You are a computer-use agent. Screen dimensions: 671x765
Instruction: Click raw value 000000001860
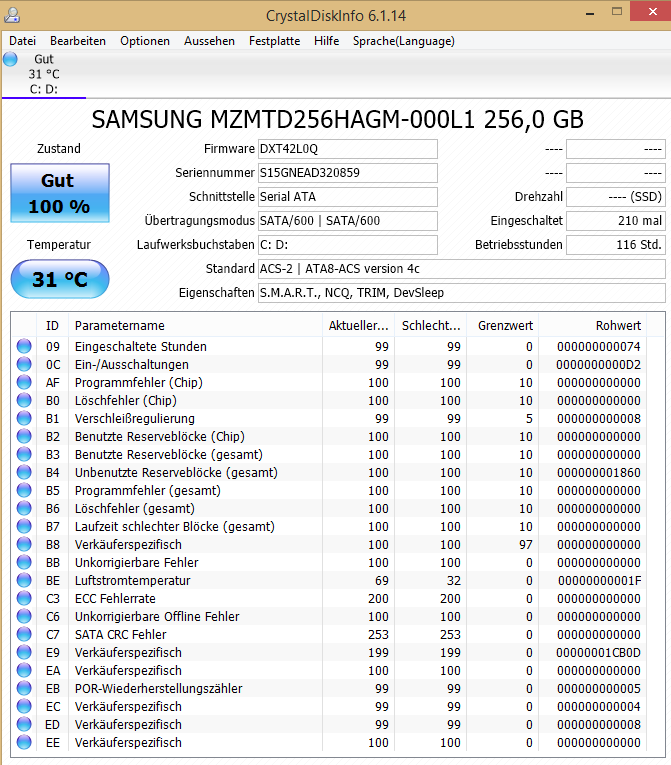pyautogui.click(x=598, y=472)
